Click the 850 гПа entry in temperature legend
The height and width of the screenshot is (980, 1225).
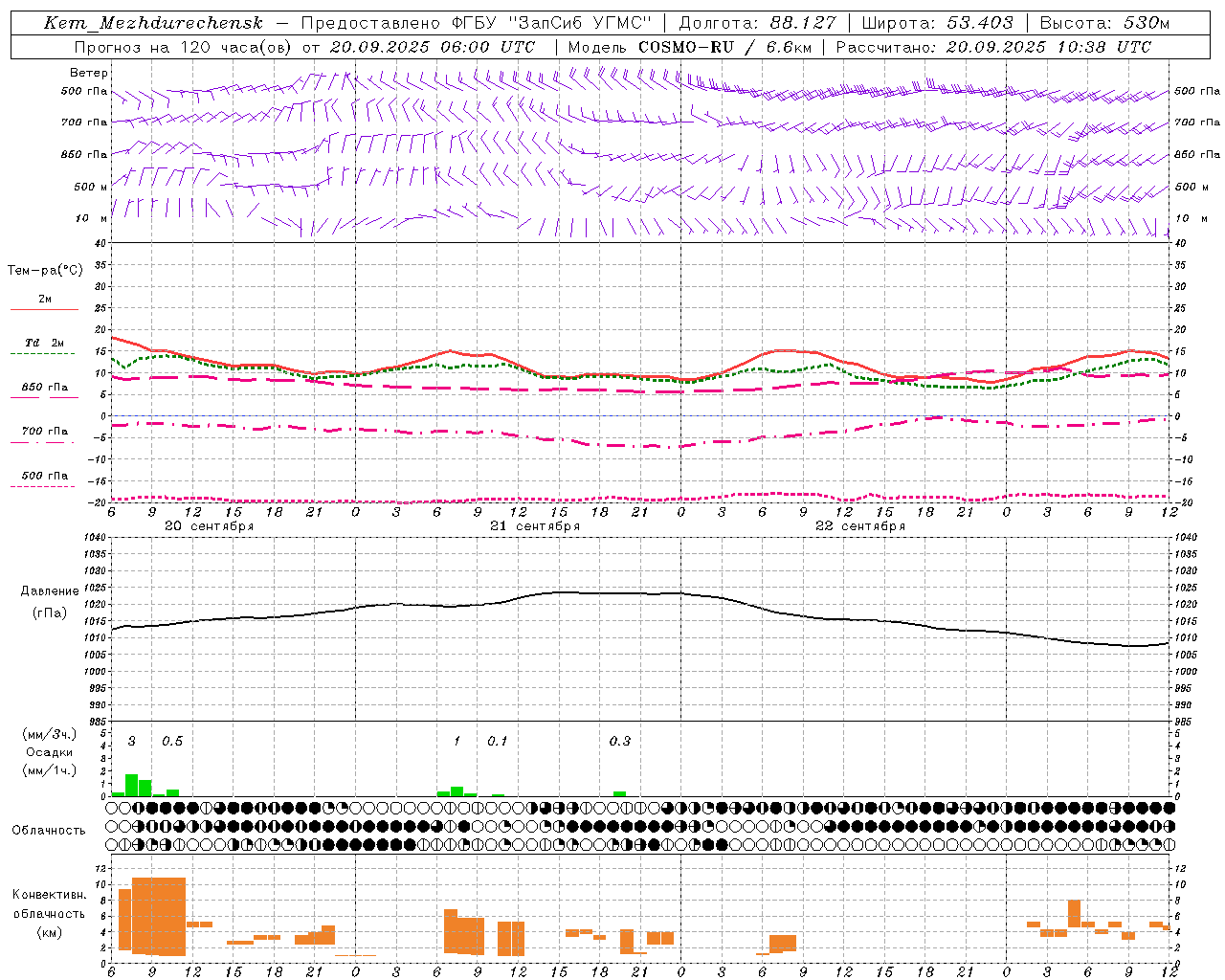coord(45,388)
